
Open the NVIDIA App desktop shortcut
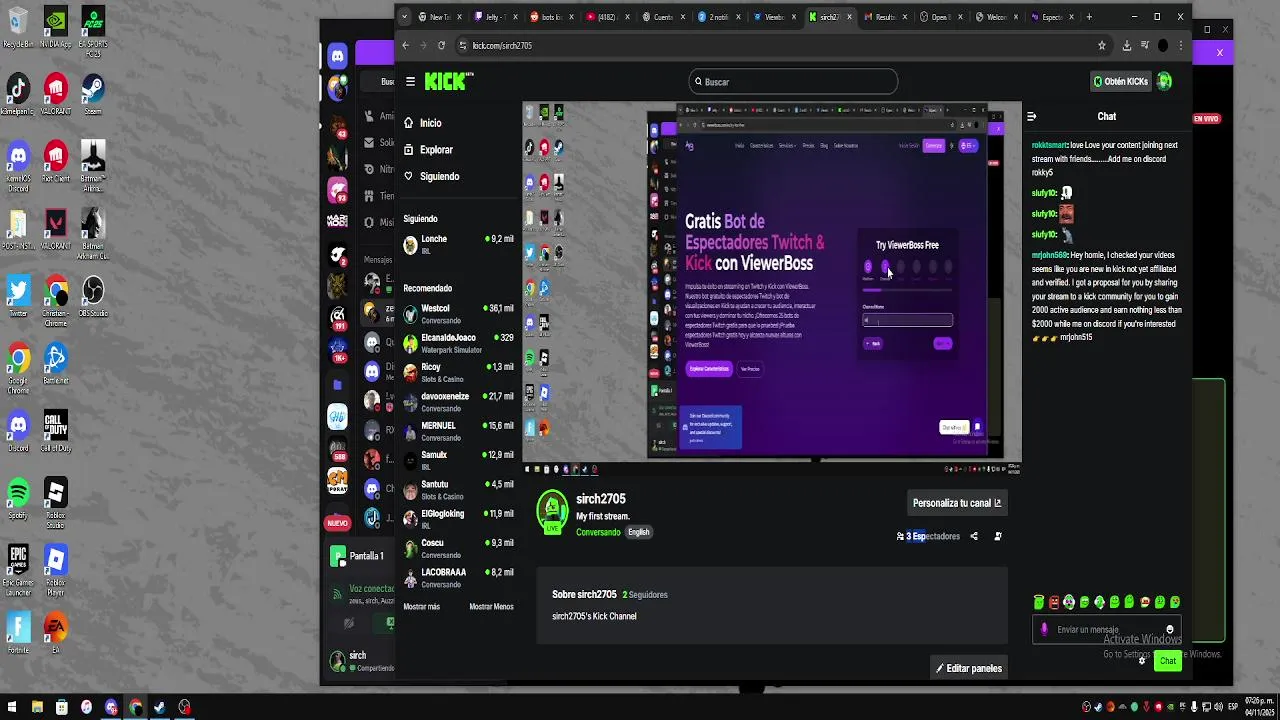pyautogui.click(x=55, y=28)
